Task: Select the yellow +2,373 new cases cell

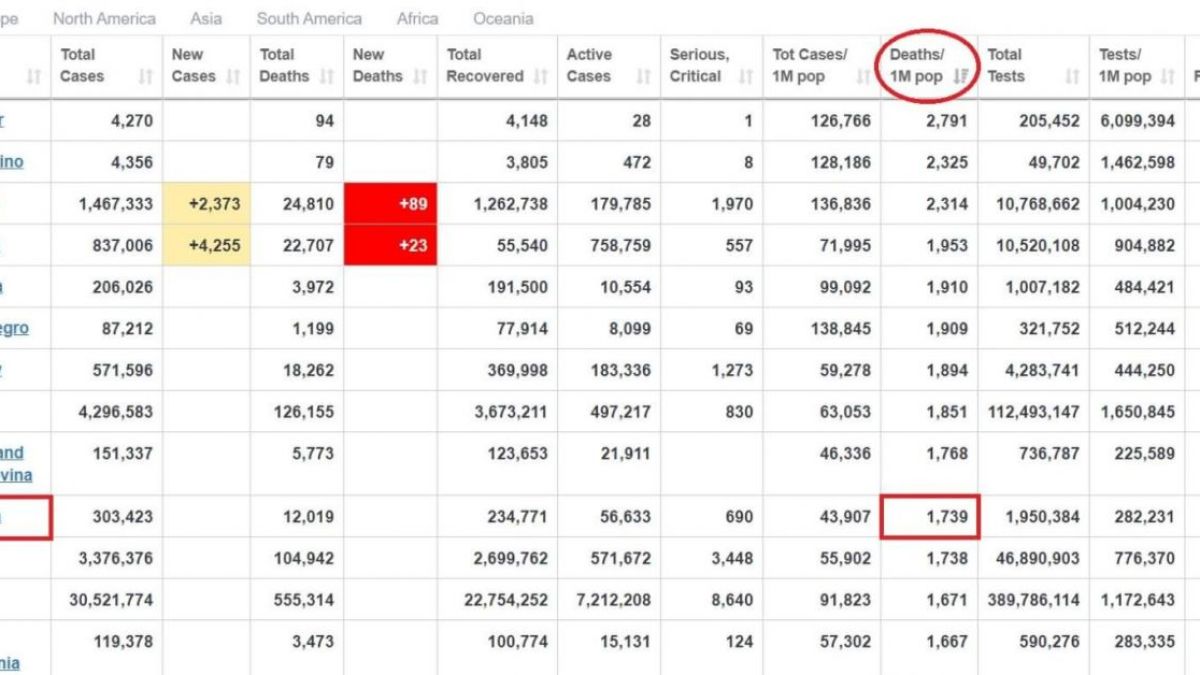Action: (x=207, y=204)
